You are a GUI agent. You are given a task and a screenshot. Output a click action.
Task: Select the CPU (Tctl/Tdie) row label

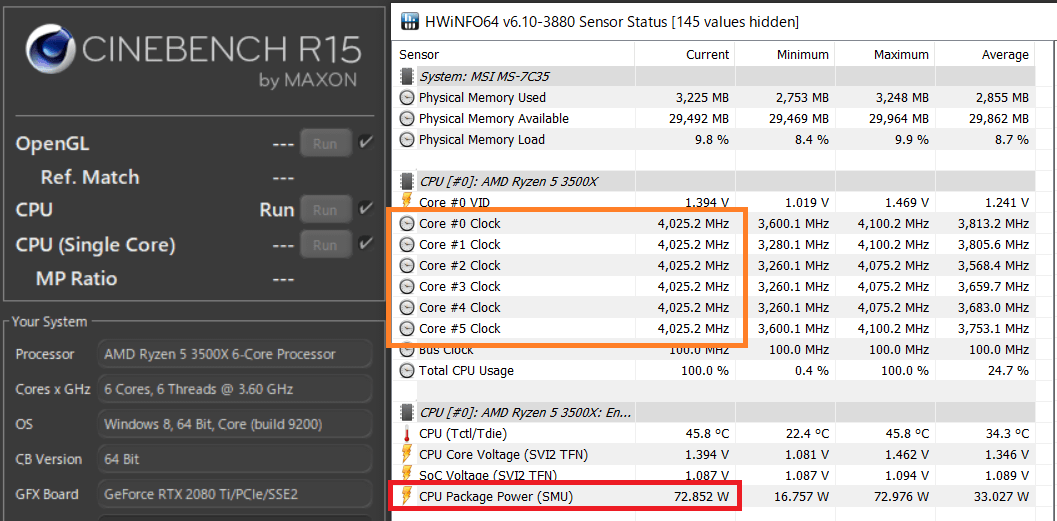click(x=462, y=433)
